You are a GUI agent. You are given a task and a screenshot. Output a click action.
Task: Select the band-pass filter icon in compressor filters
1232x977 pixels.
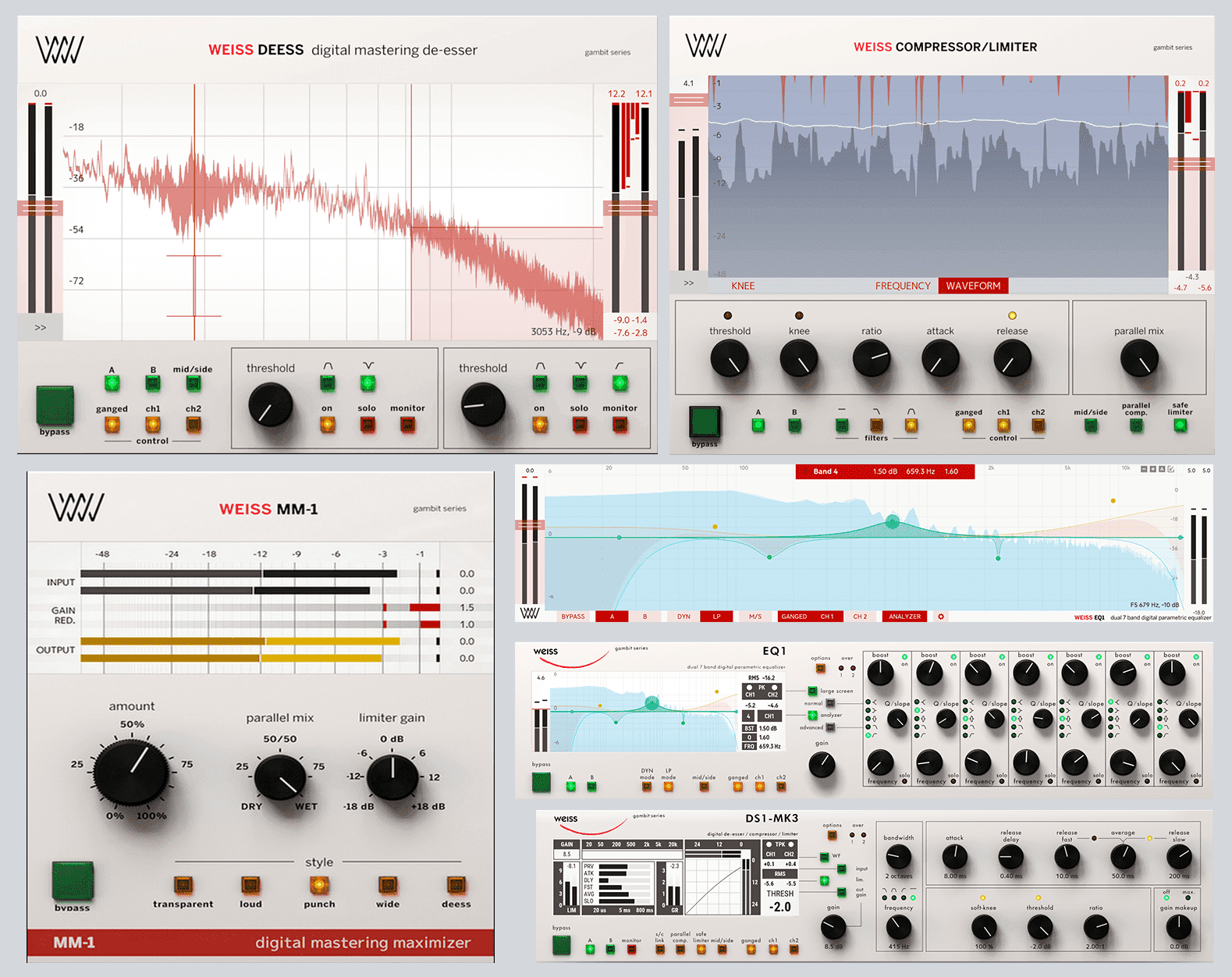coord(911,425)
